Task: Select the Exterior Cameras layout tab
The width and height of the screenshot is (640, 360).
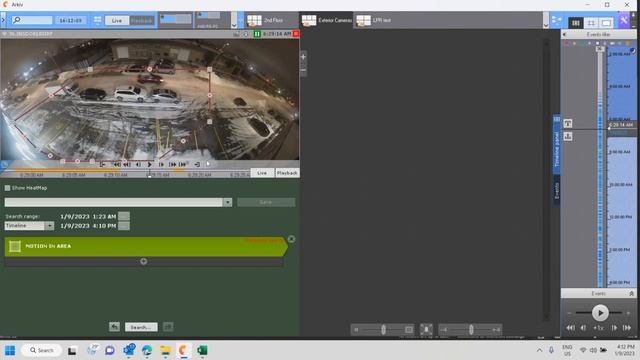Action: click(x=326, y=20)
